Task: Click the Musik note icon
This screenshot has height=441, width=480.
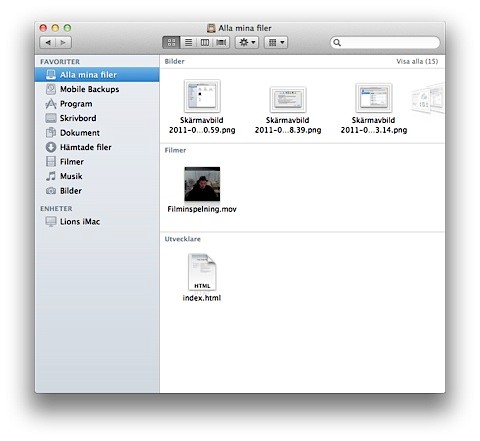Action: coord(51,176)
